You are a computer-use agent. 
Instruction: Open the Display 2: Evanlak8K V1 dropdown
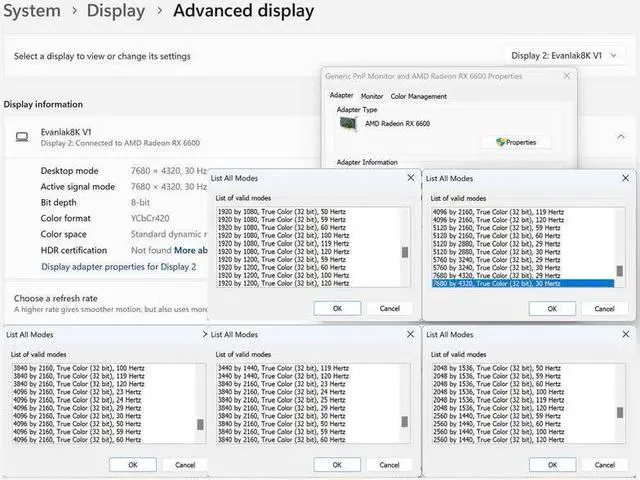(x=564, y=56)
